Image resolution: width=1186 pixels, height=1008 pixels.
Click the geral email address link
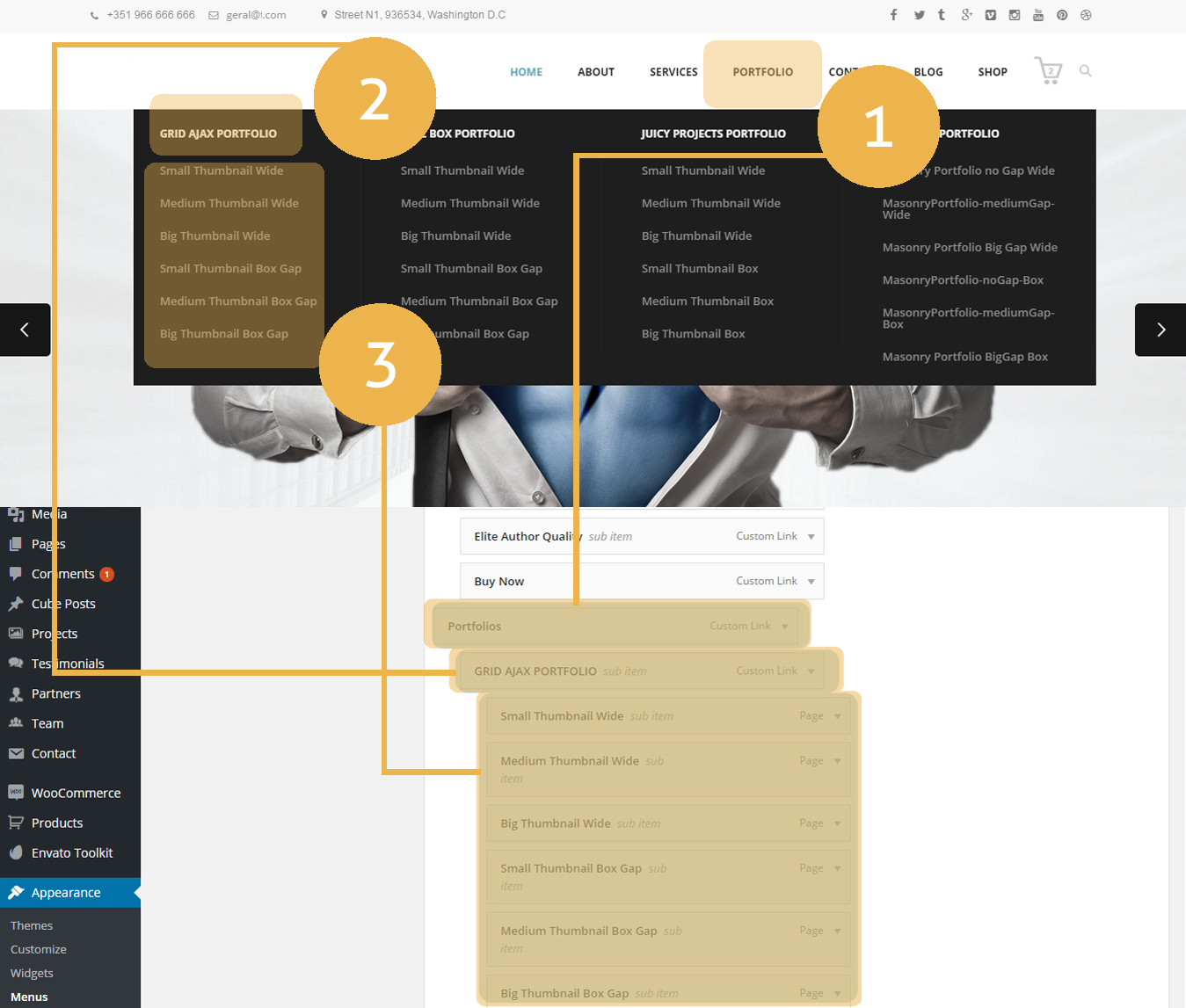click(x=255, y=15)
